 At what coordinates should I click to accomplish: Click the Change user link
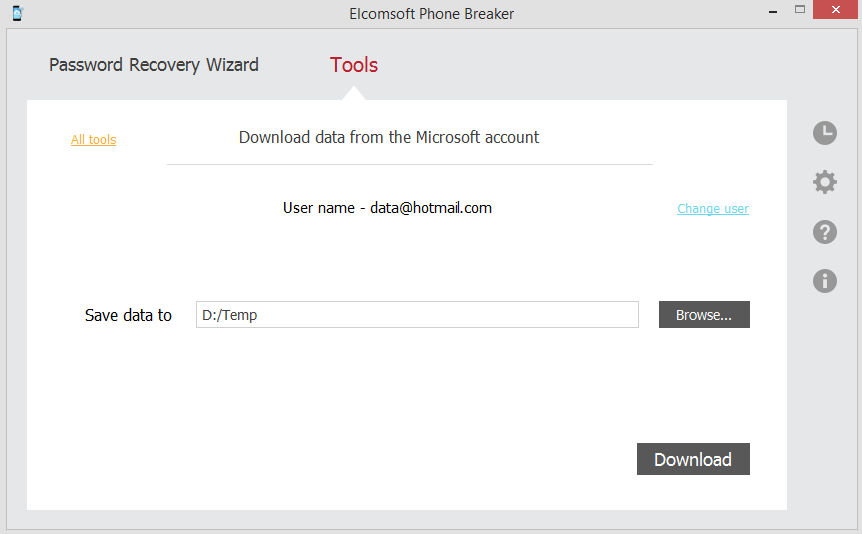pos(713,209)
